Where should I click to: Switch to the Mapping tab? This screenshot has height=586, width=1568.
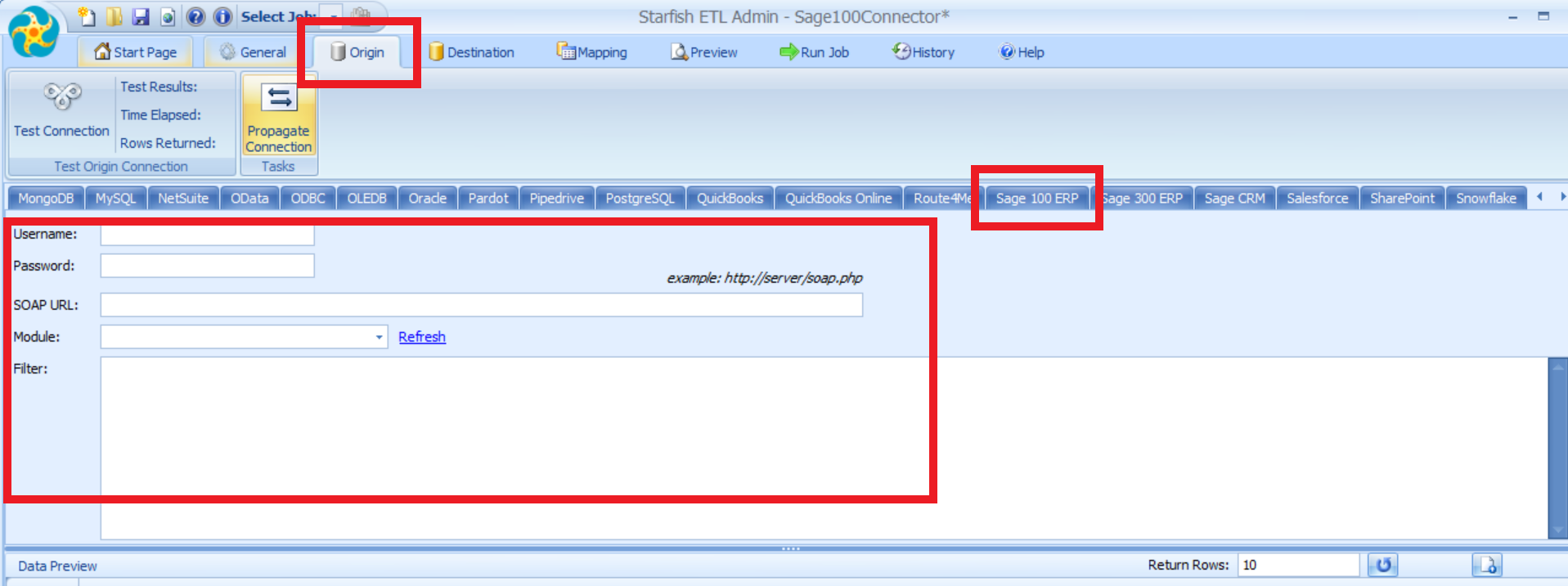click(592, 52)
